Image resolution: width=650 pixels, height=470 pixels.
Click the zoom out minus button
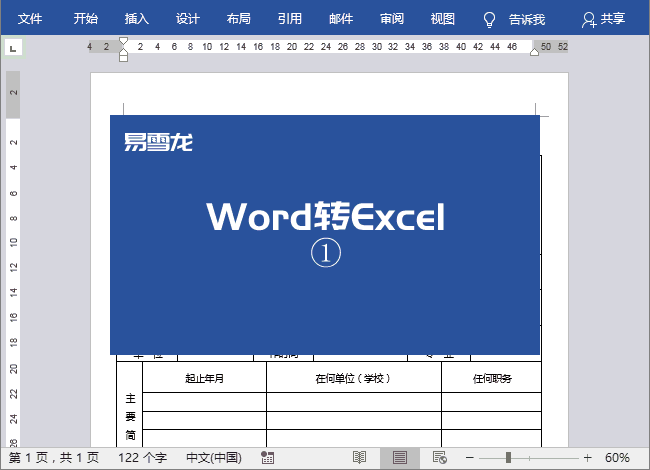[470, 458]
